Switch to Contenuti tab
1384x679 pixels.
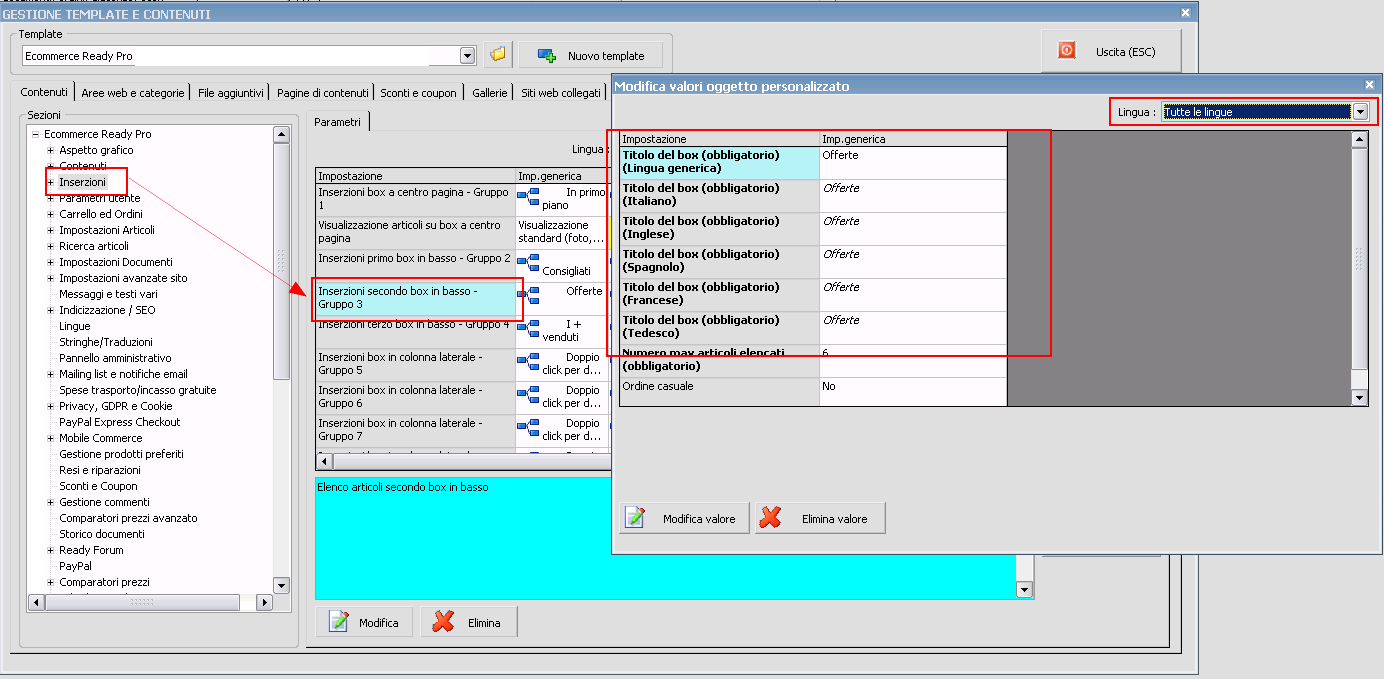pyautogui.click(x=44, y=92)
